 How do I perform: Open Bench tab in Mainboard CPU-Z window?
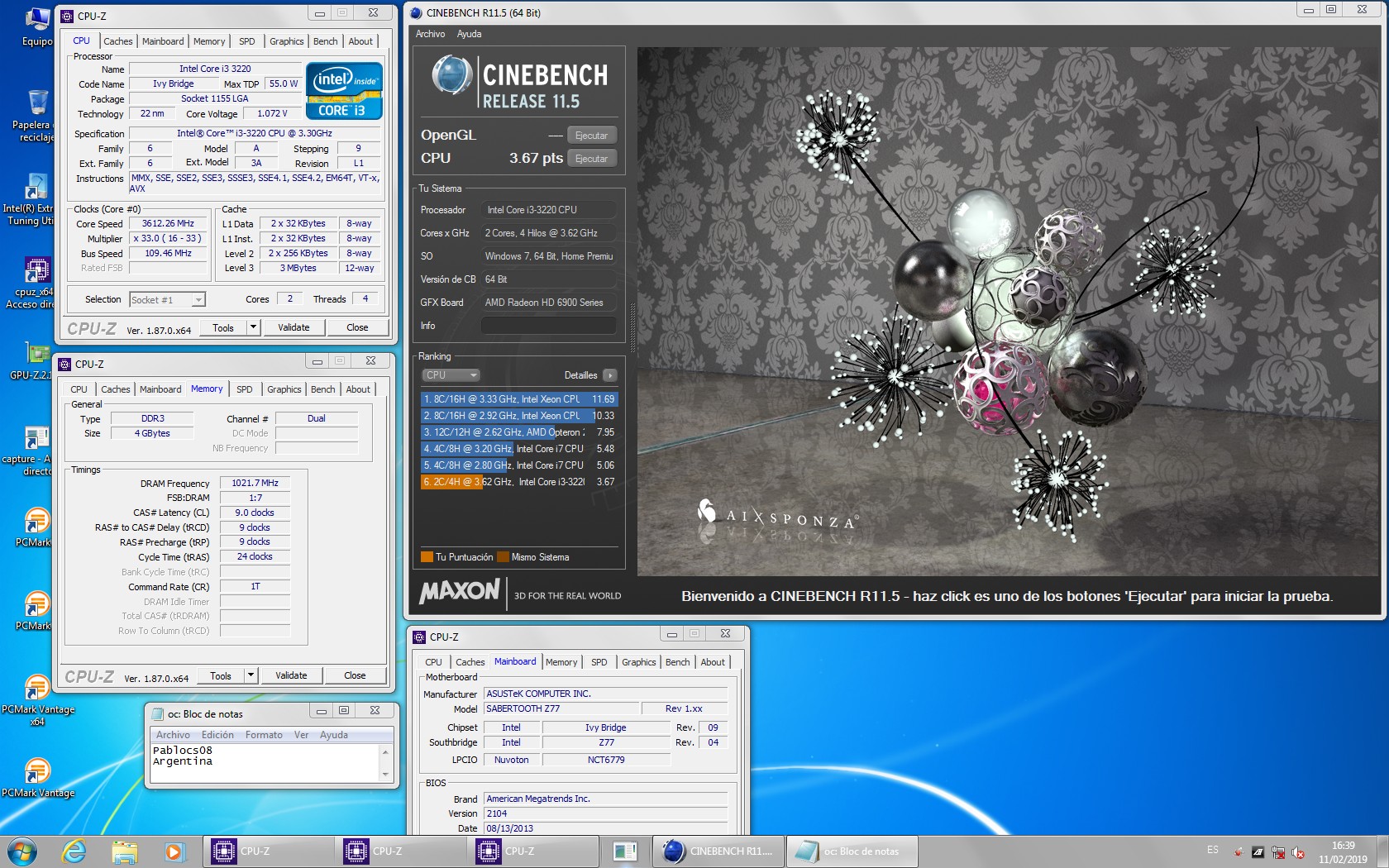pos(678,662)
